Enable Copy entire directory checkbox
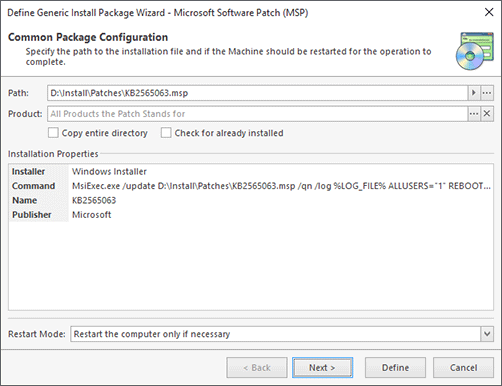The width and height of the screenshot is (502, 386). [x=53, y=133]
